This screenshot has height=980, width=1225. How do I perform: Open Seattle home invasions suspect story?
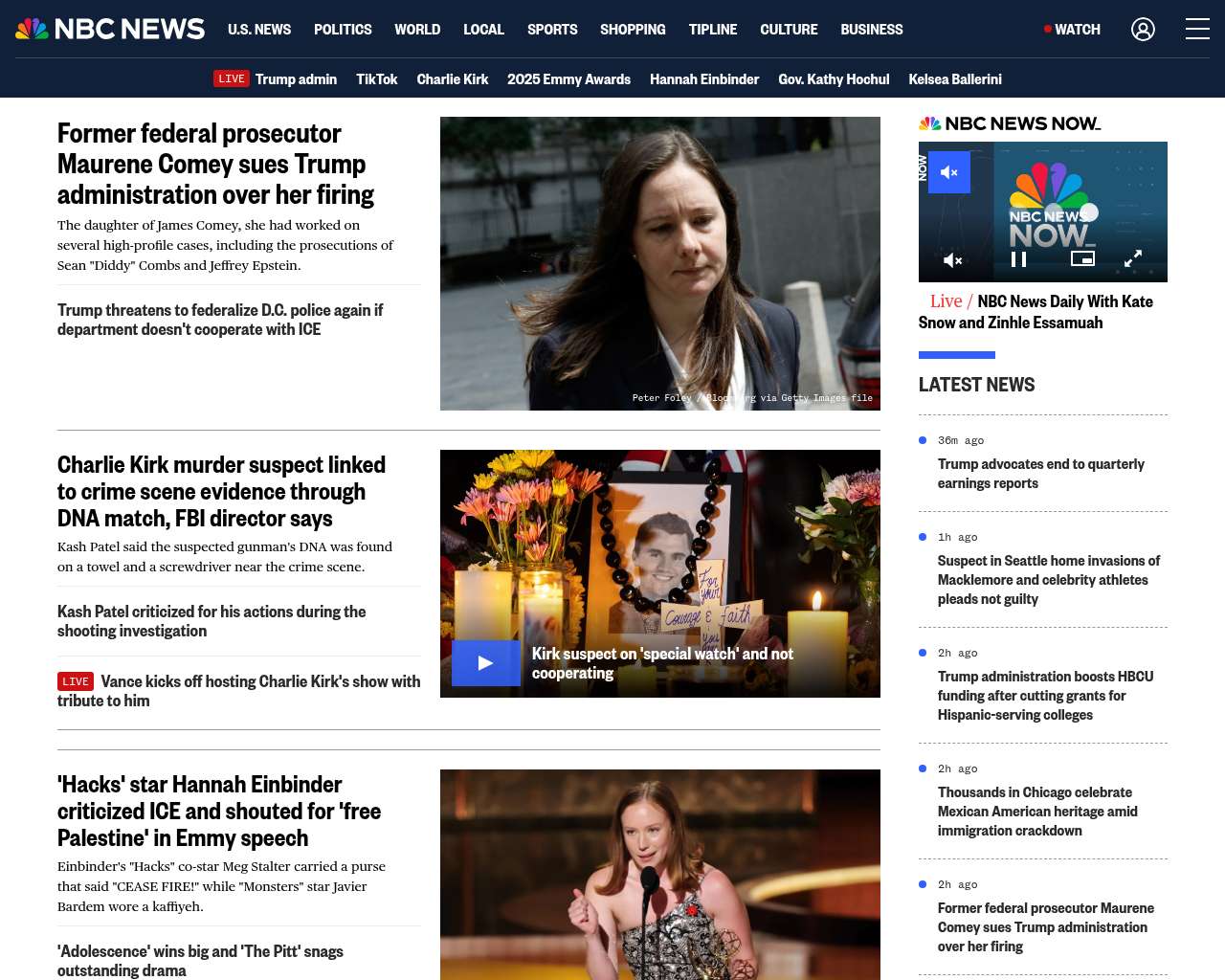1049,580
